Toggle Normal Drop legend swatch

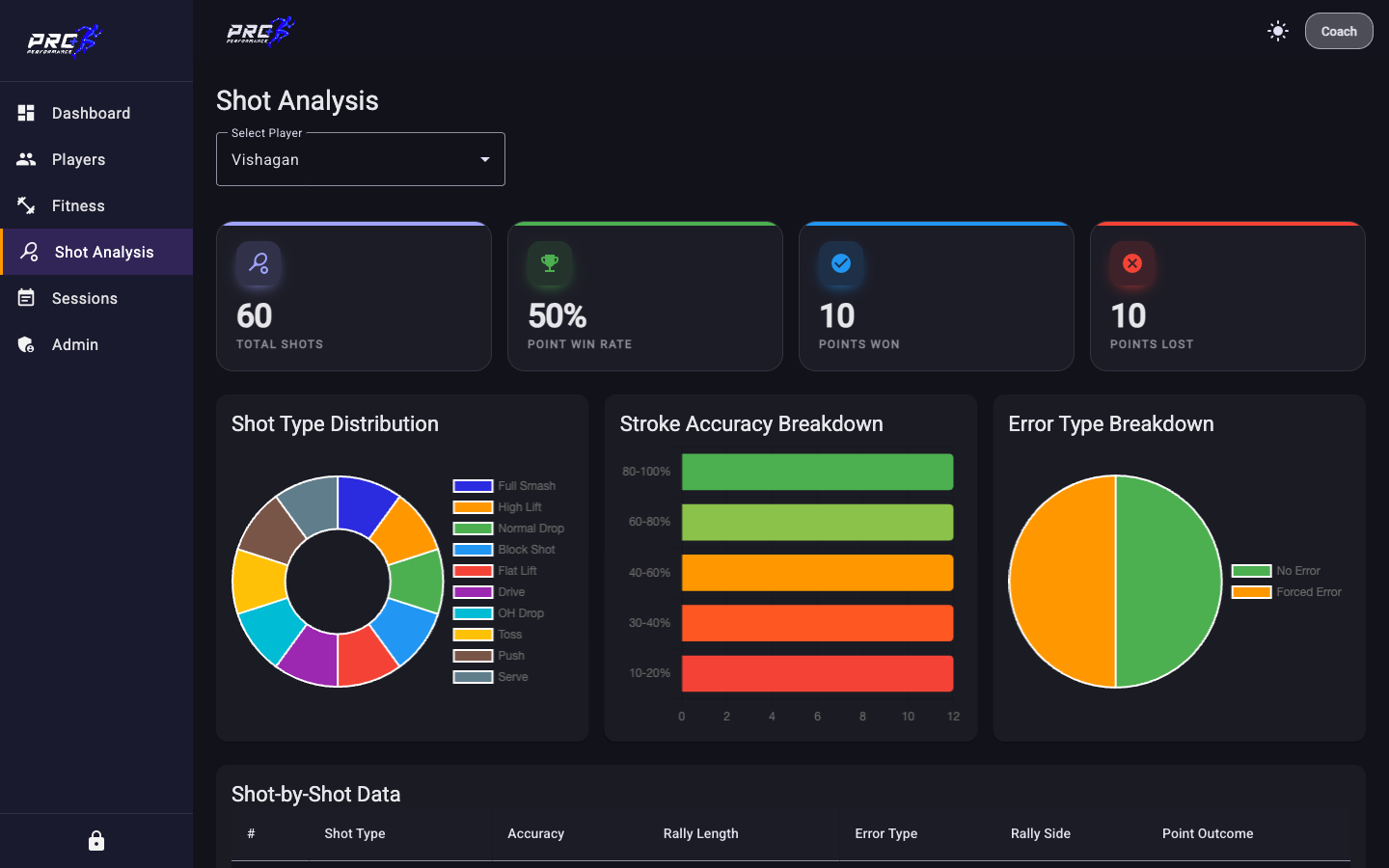tap(473, 529)
